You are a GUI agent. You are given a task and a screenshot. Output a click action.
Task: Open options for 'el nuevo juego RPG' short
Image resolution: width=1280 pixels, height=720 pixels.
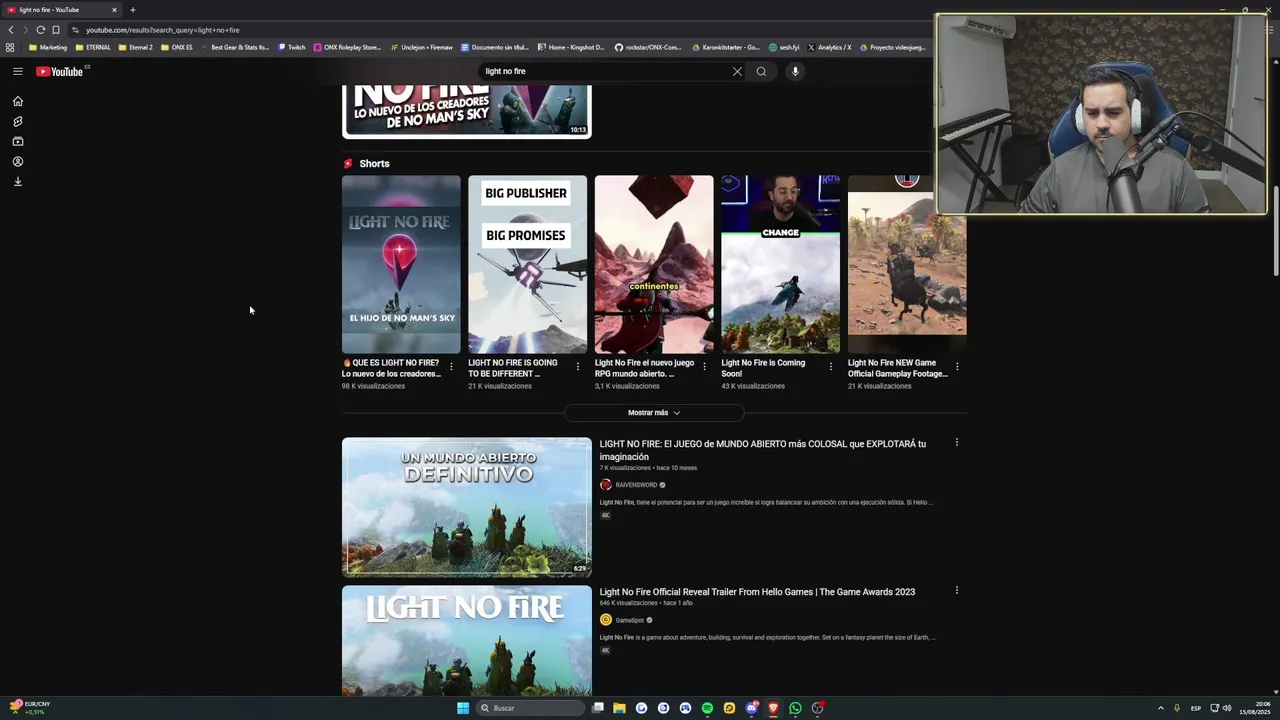click(x=704, y=367)
